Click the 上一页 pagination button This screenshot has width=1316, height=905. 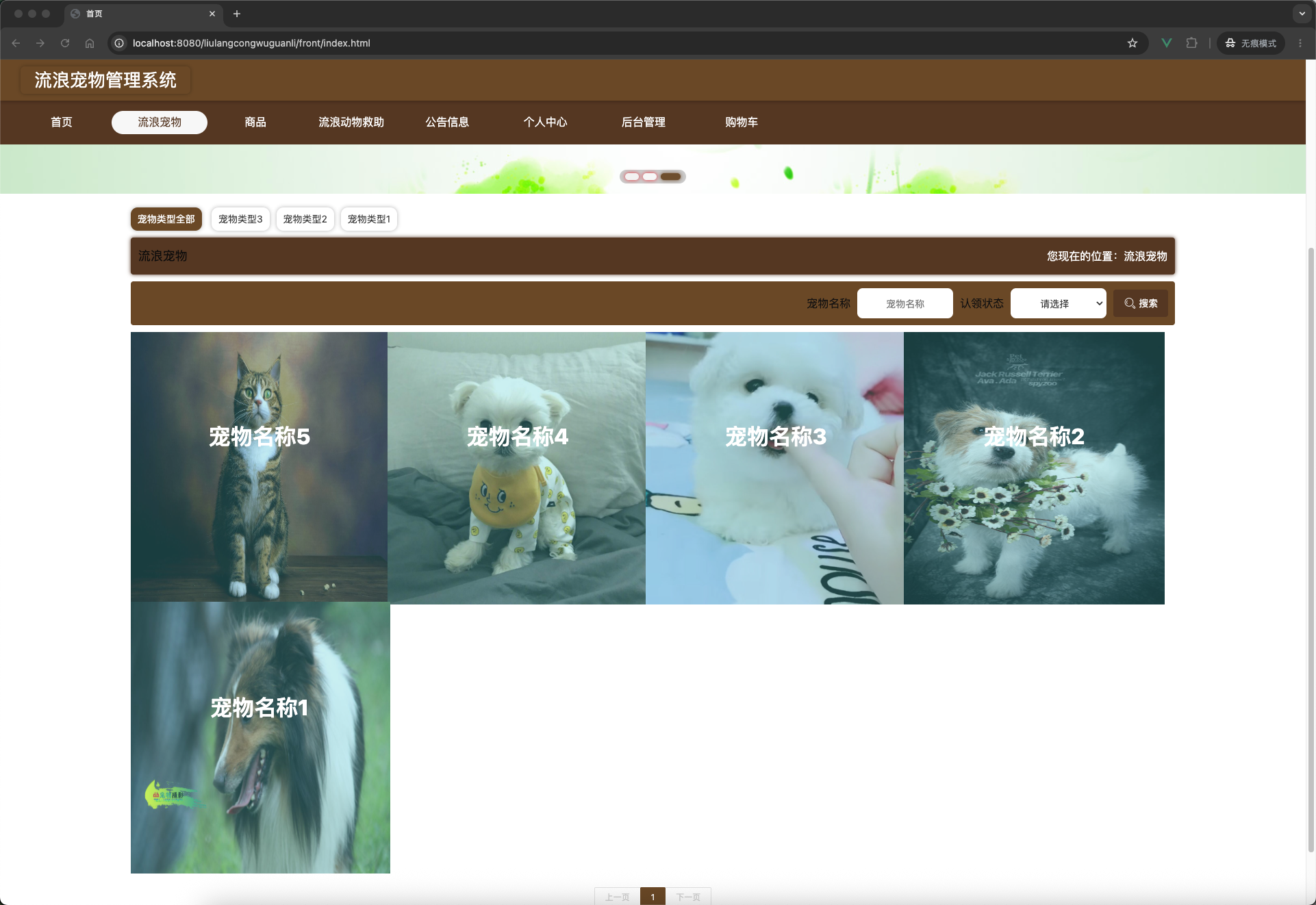[x=617, y=897]
